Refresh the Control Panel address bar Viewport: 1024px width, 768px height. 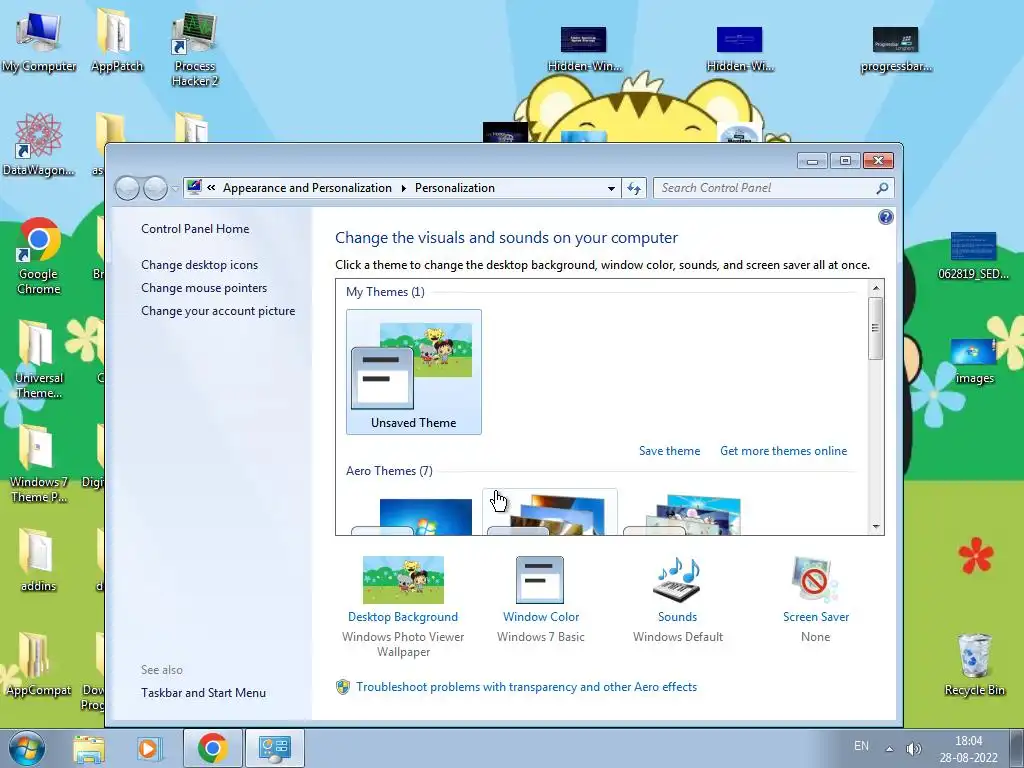point(633,188)
